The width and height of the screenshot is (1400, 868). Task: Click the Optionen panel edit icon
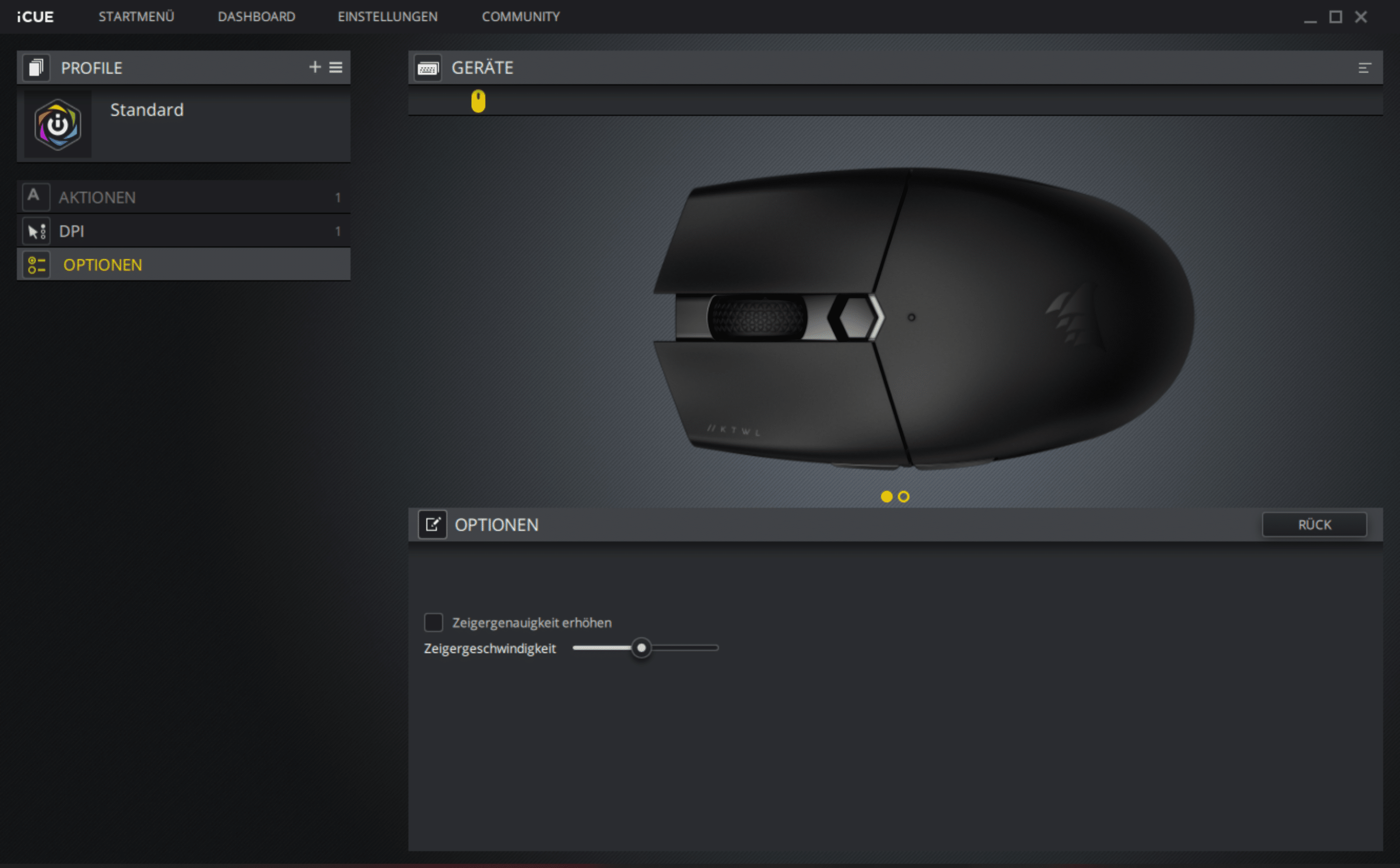pos(432,524)
